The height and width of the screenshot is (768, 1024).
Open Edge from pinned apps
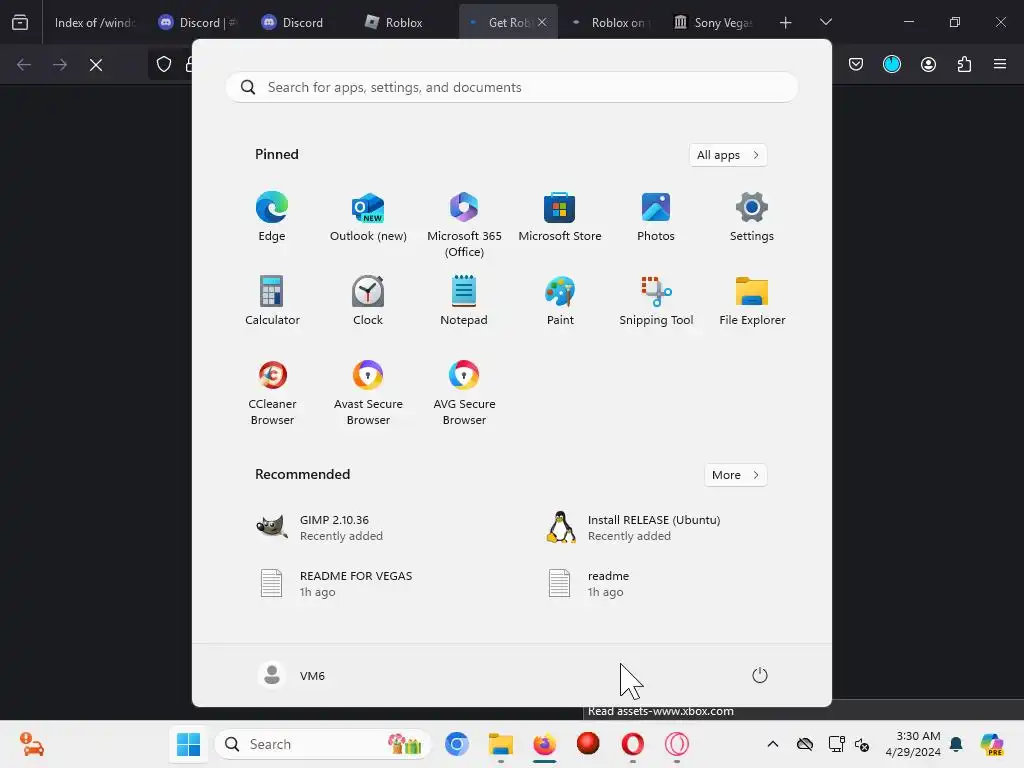coord(272,217)
